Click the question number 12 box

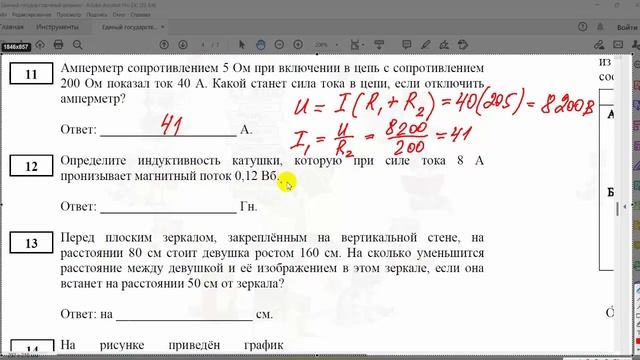pos(31,166)
